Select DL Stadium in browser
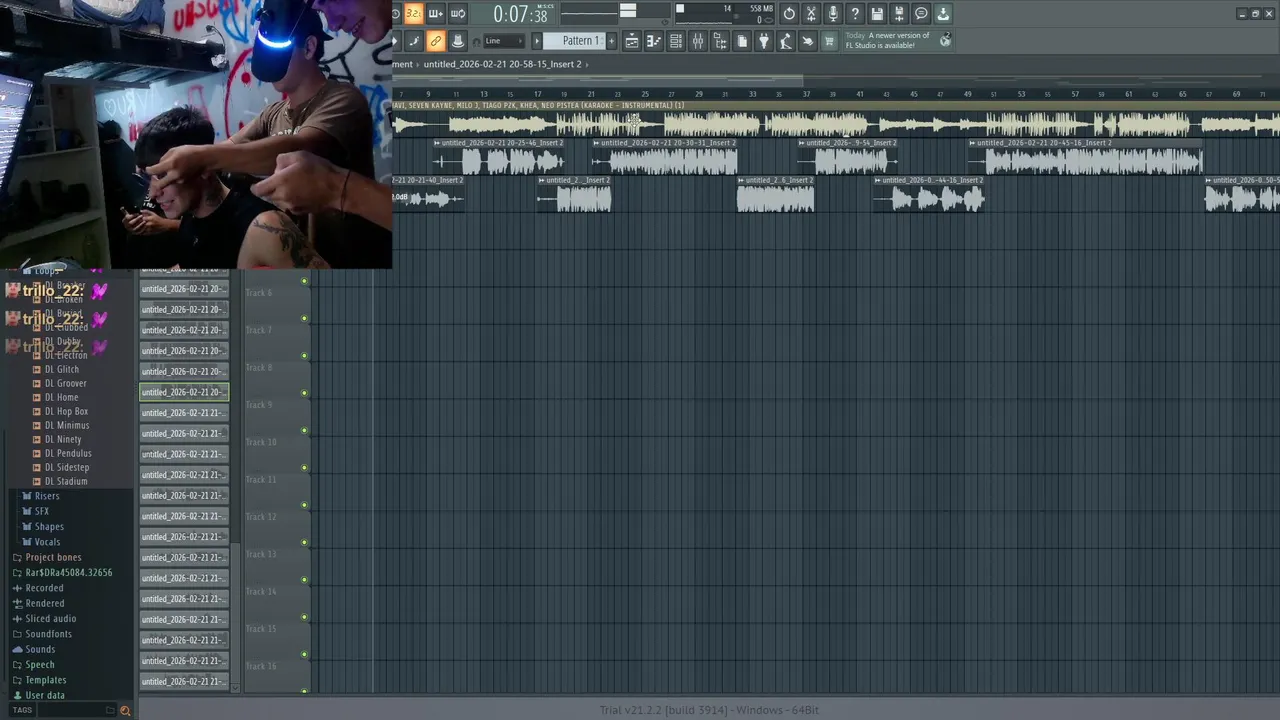Viewport: 1280px width, 720px height. (66, 481)
